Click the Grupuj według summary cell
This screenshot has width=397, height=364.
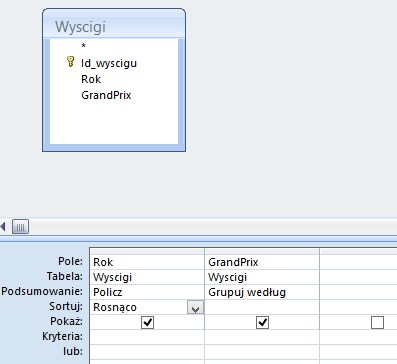pyautogui.click(x=262, y=292)
